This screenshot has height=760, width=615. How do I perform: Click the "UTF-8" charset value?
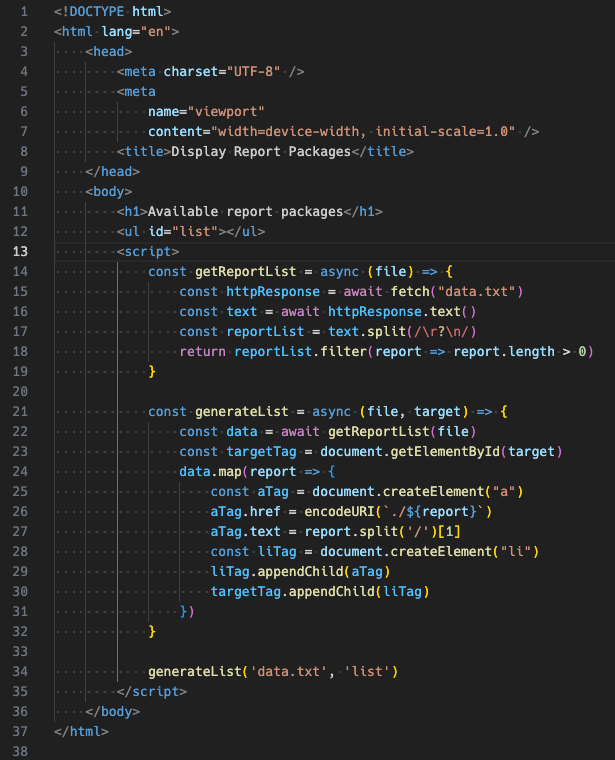[x=253, y=72]
